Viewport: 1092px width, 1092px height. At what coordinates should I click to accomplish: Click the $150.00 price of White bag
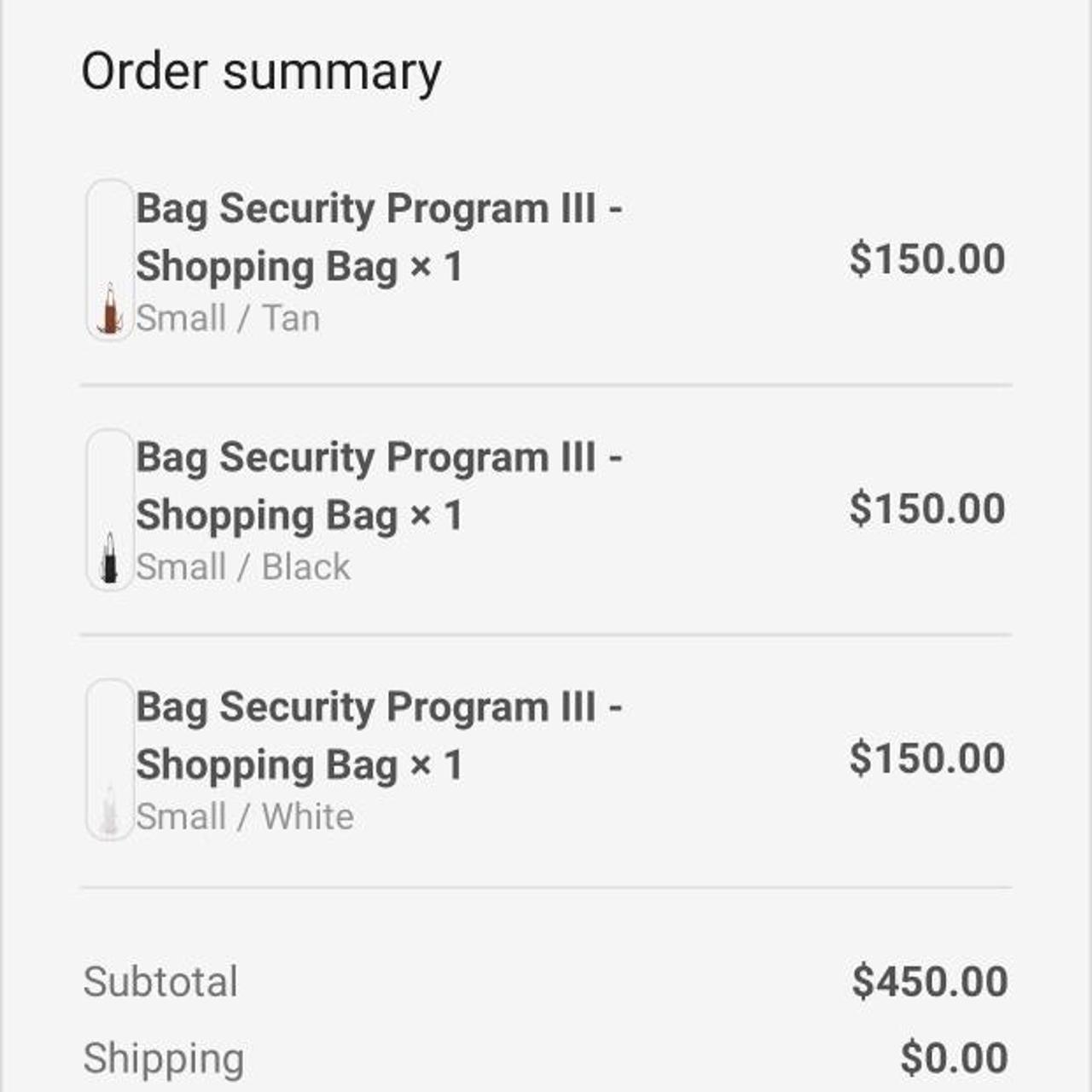(x=926, y=758)
